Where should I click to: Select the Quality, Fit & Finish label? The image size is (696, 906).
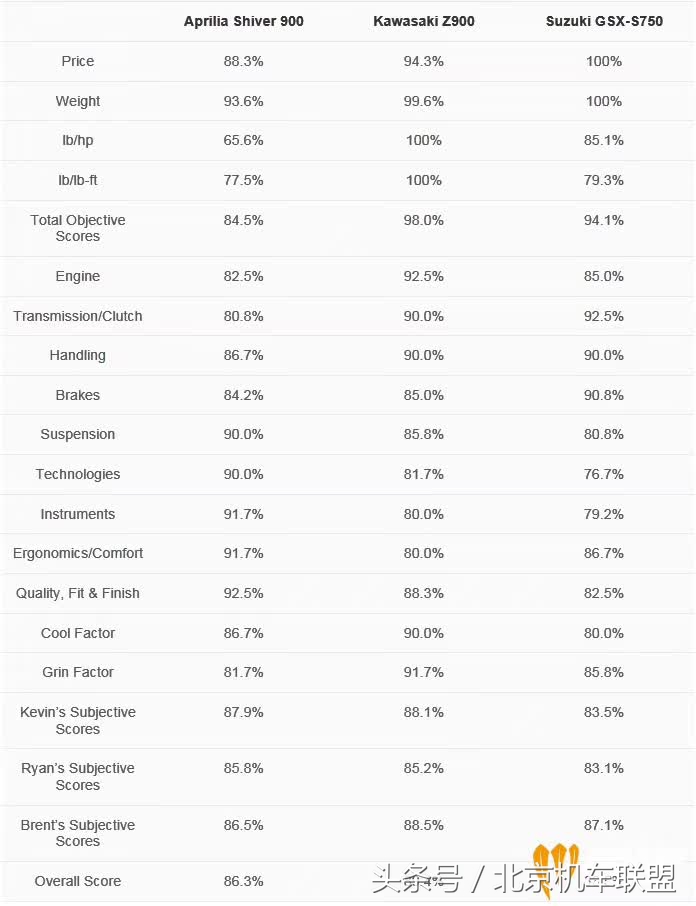(x=78, y=593)
